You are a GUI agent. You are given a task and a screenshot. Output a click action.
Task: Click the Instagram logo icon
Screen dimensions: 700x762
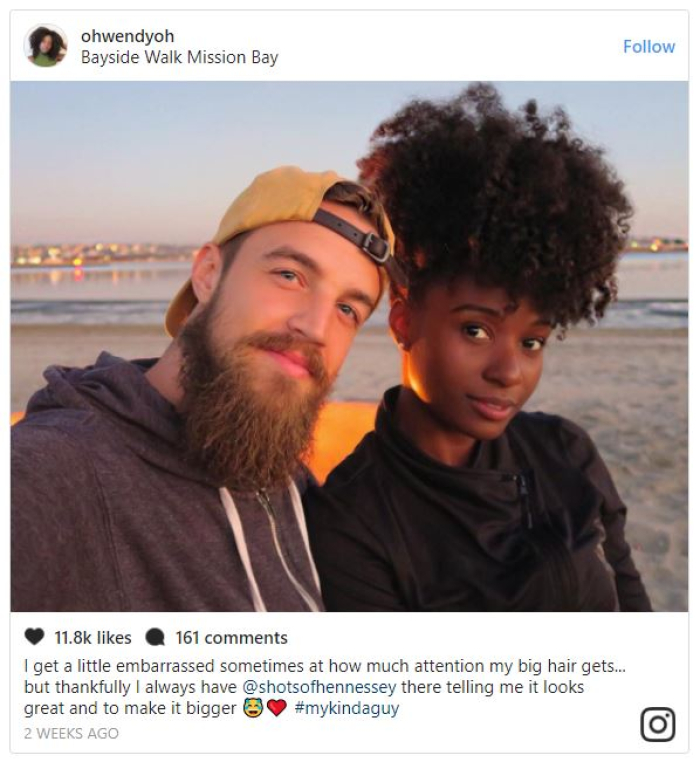click(x=658, y=725)
